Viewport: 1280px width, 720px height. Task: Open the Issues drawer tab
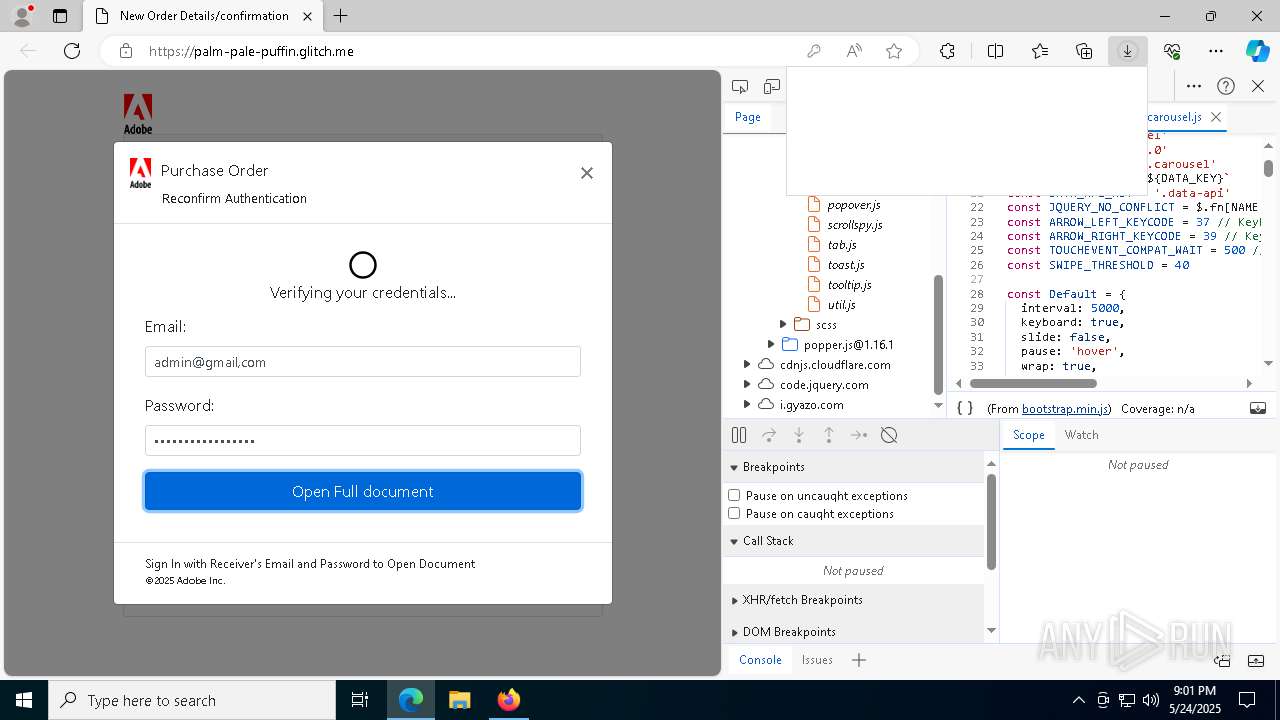click(x=817, y=660)
